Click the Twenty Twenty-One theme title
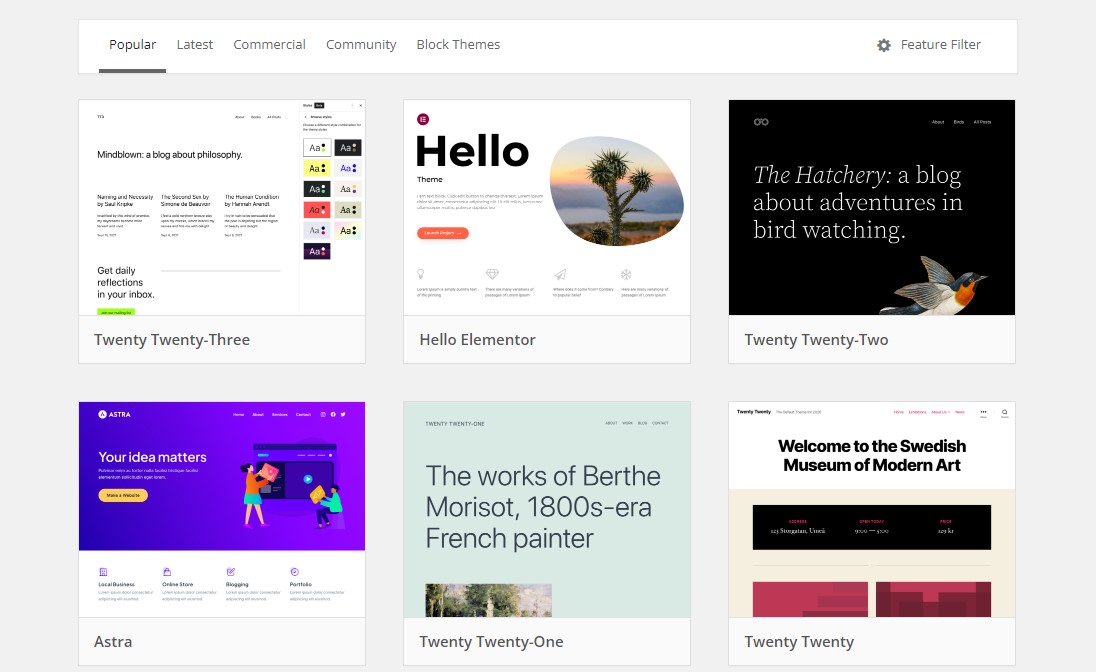1096x672 pixels. pyautogui.click(x=491, y=642)
